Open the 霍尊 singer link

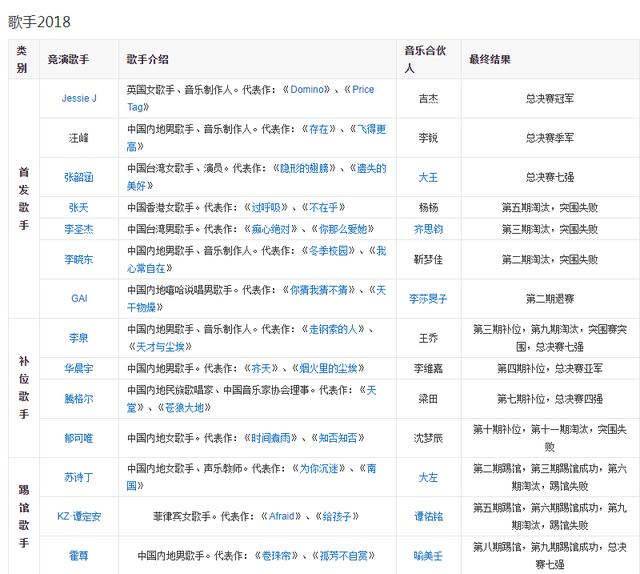(78, 556)
